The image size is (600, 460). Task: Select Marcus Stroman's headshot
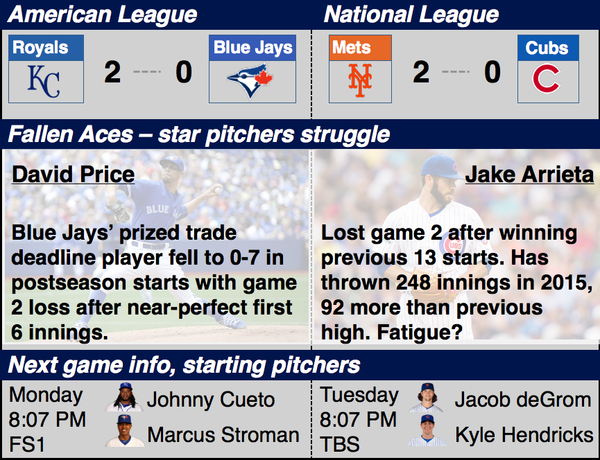(125, 431)
